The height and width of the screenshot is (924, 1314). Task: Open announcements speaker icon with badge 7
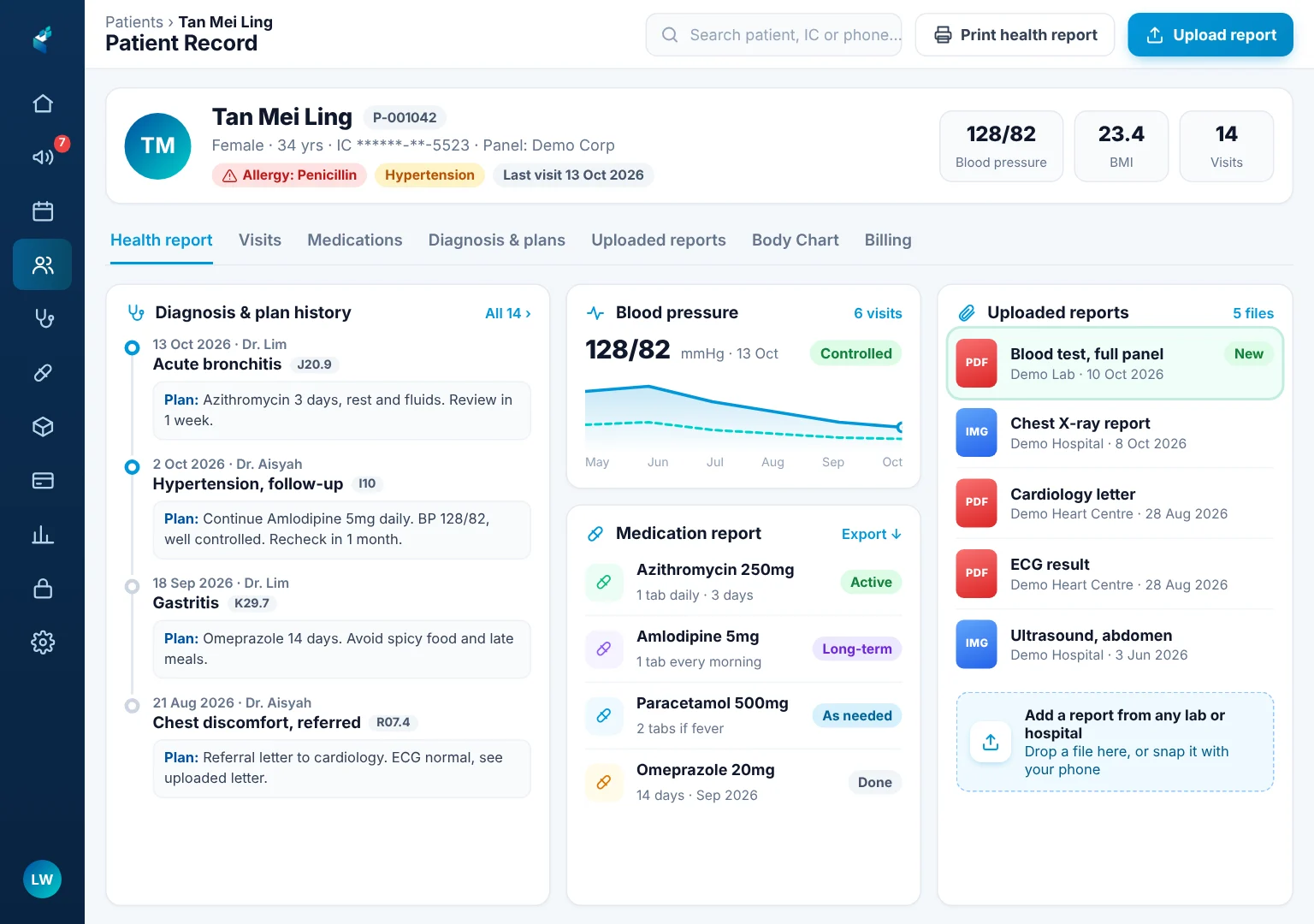43,157
